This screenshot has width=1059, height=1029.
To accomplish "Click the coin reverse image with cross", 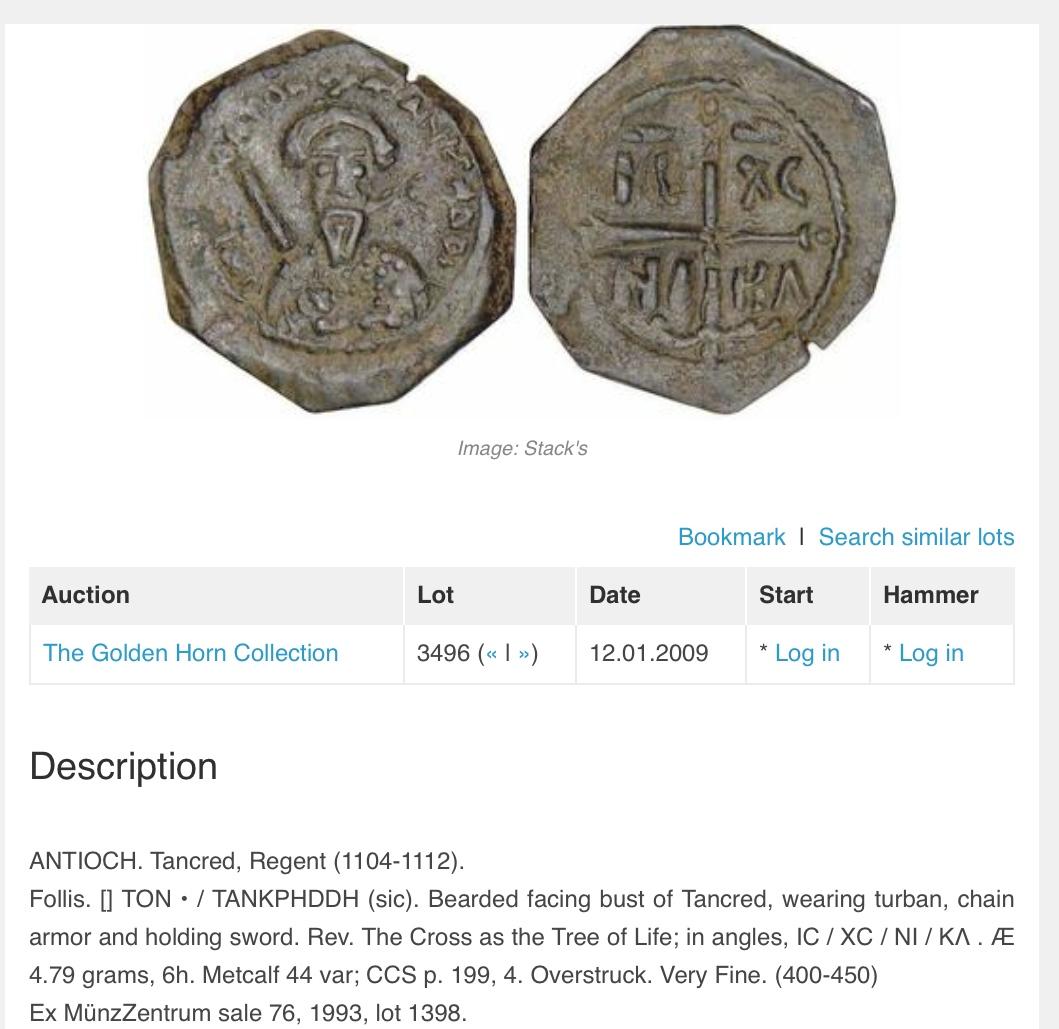I will 713,219.
